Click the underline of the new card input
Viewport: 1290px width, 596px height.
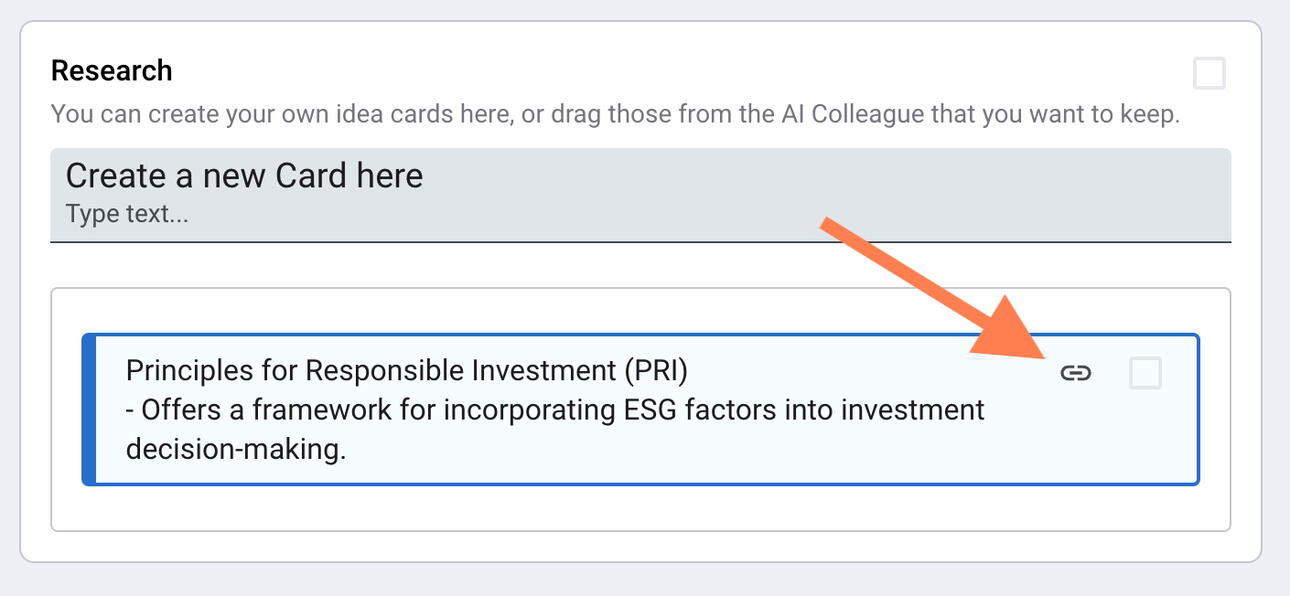click(x=640, y=241)
